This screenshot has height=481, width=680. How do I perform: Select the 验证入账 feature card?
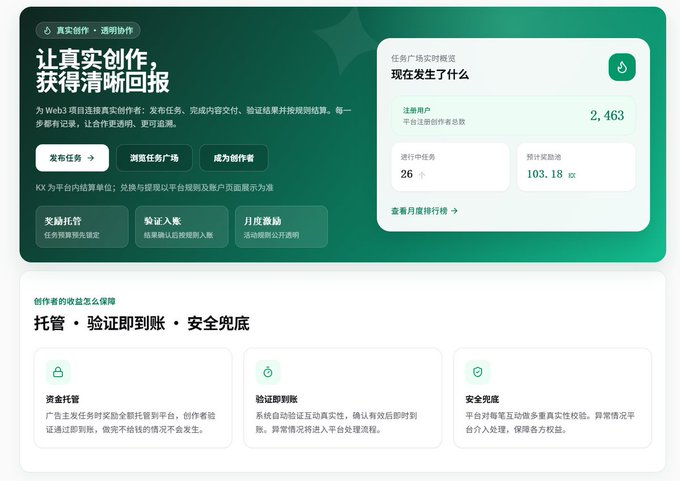[x=182, y=227]
